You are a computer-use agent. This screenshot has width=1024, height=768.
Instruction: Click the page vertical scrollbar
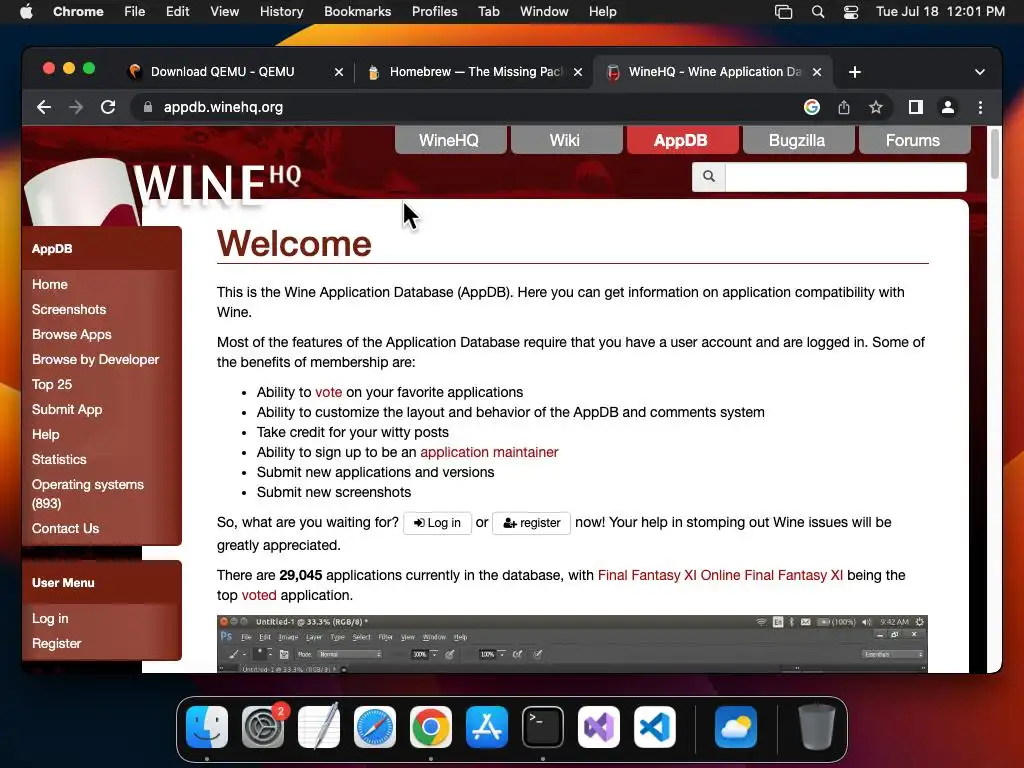995,153
